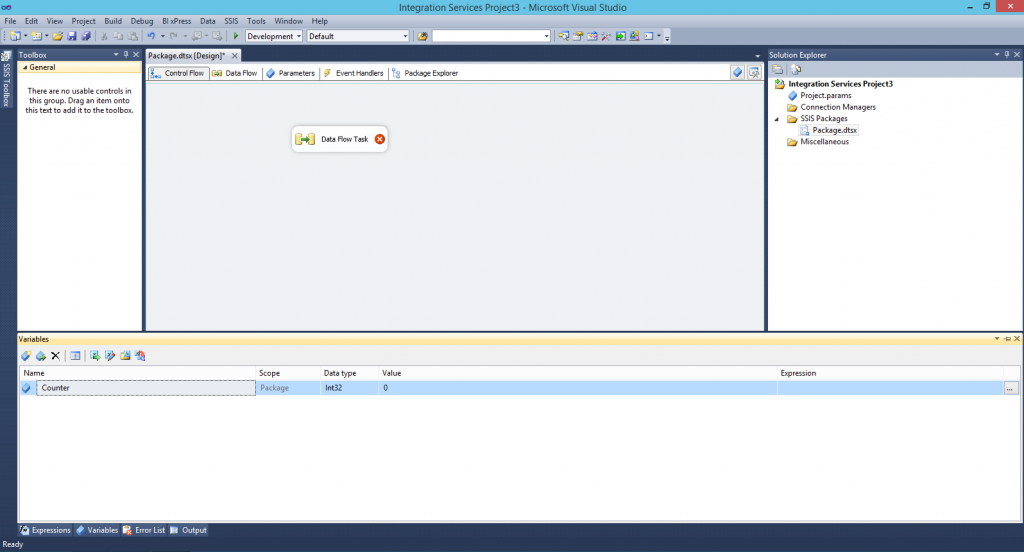The image size is (1024, 552).
Task: Click the Int32 data type cell
Action: pos(349,388)
